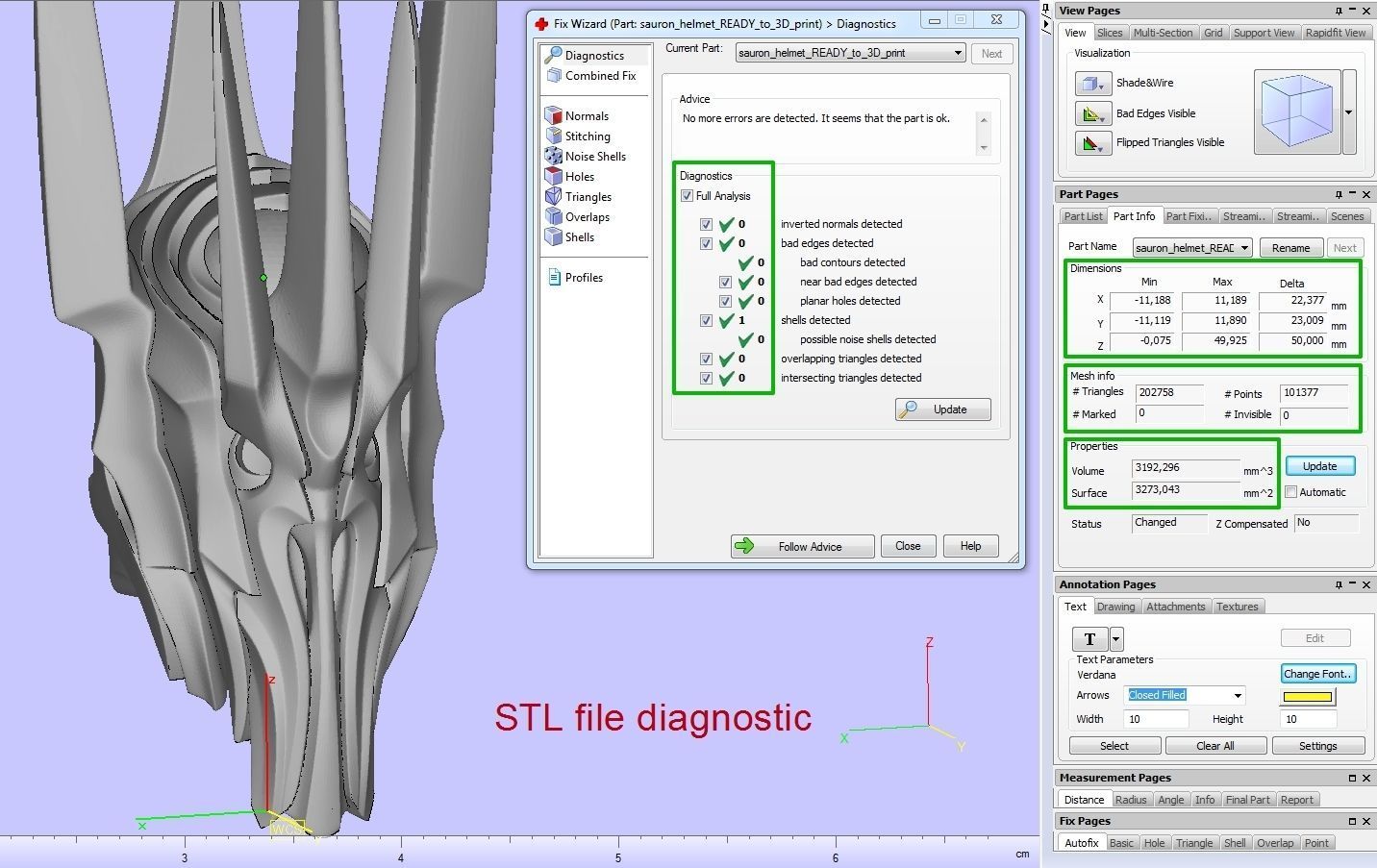Screen dimensions: 1377x868
Task: Select Overlaps fix icon
Action: pyautogui.click(x=553, y=216)
